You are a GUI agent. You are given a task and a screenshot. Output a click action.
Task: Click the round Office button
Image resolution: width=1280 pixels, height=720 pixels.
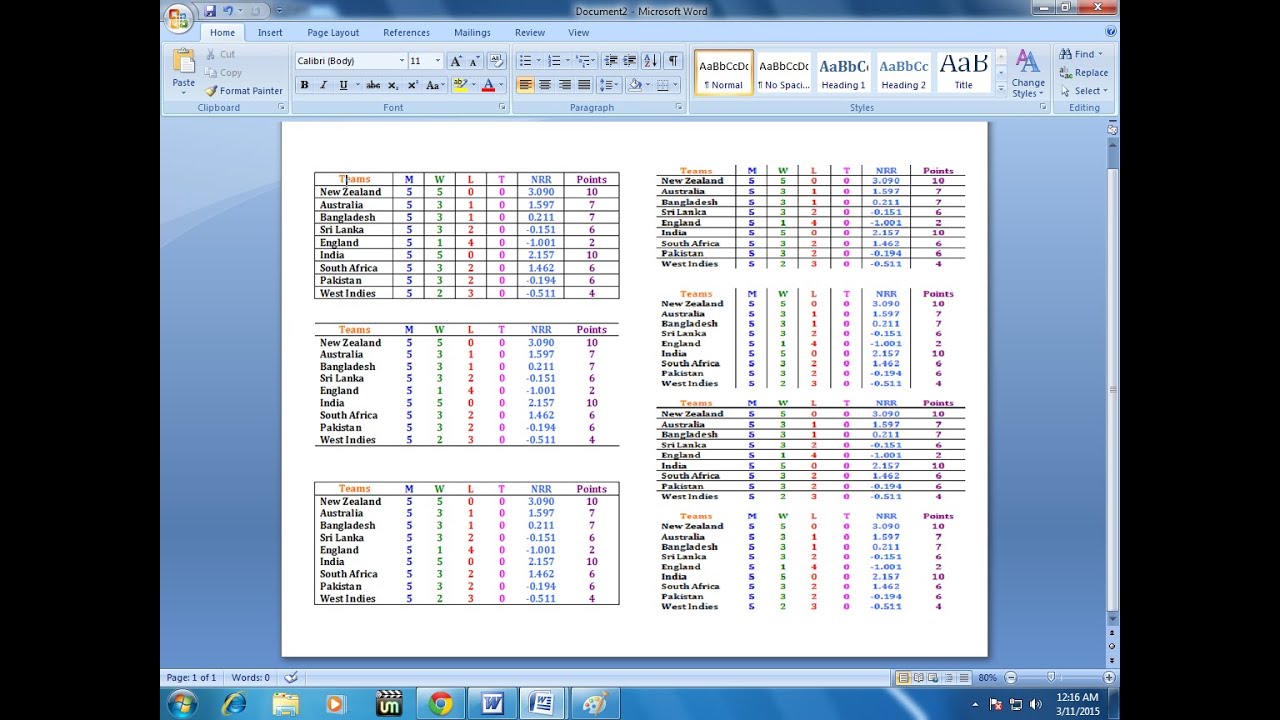click(178, 18)
